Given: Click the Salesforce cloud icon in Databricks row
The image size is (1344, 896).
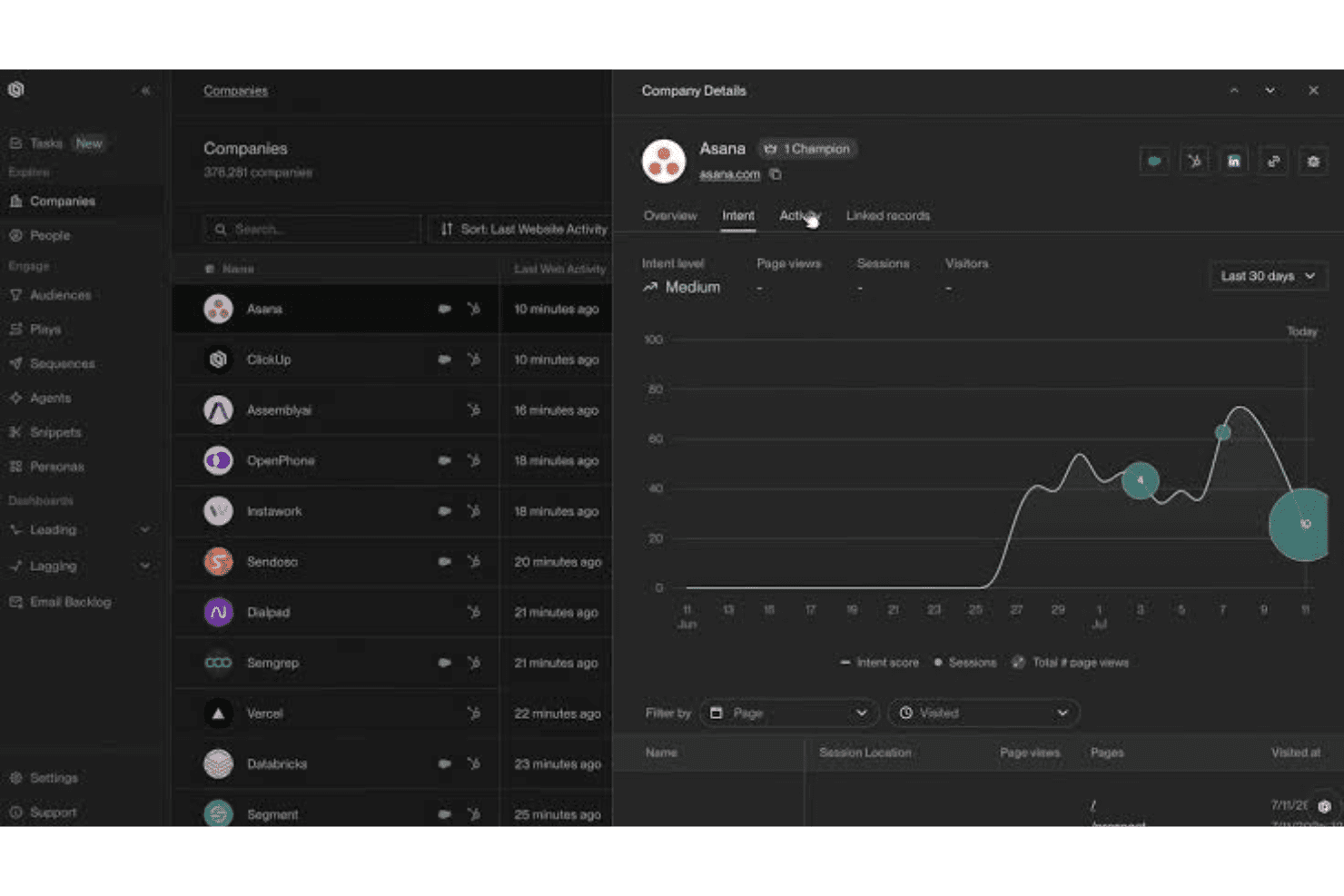Looking at the screenshot, I should pyautogui.click(x=444, y=764).
